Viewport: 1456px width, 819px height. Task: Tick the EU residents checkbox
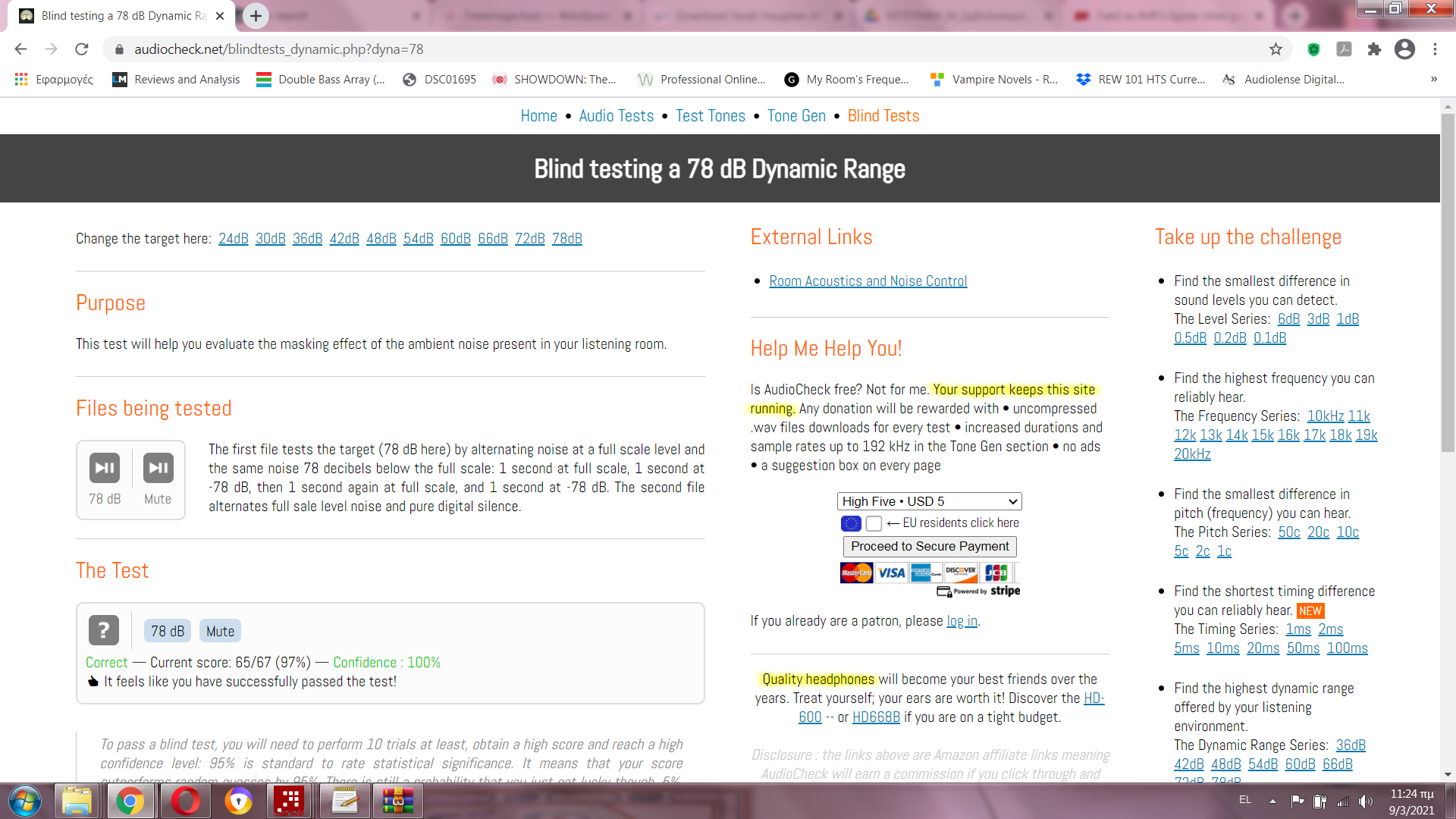[x=874, y=523]
